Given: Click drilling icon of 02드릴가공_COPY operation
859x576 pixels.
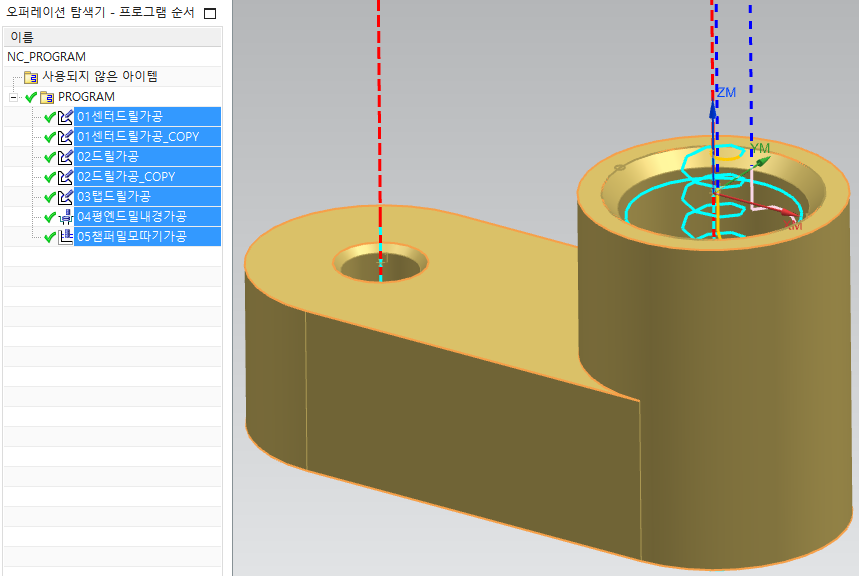Looking at the screenshot, I should pyautogui.click(x=66, y=176).
